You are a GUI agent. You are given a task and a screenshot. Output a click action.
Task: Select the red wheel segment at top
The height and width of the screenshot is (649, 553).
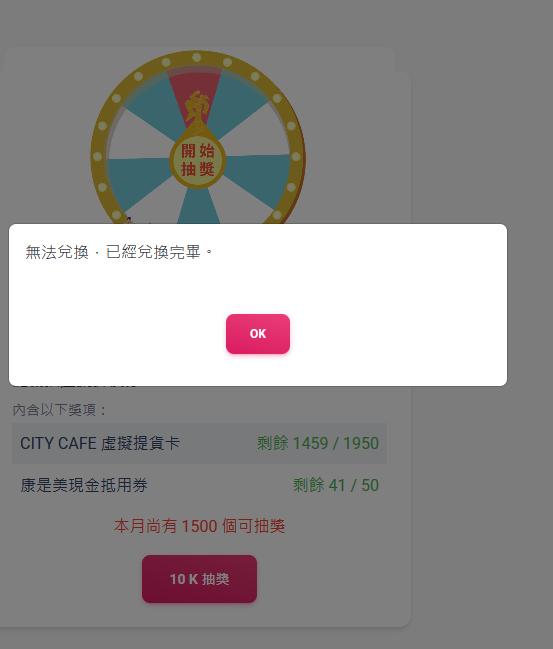point(195,93)
